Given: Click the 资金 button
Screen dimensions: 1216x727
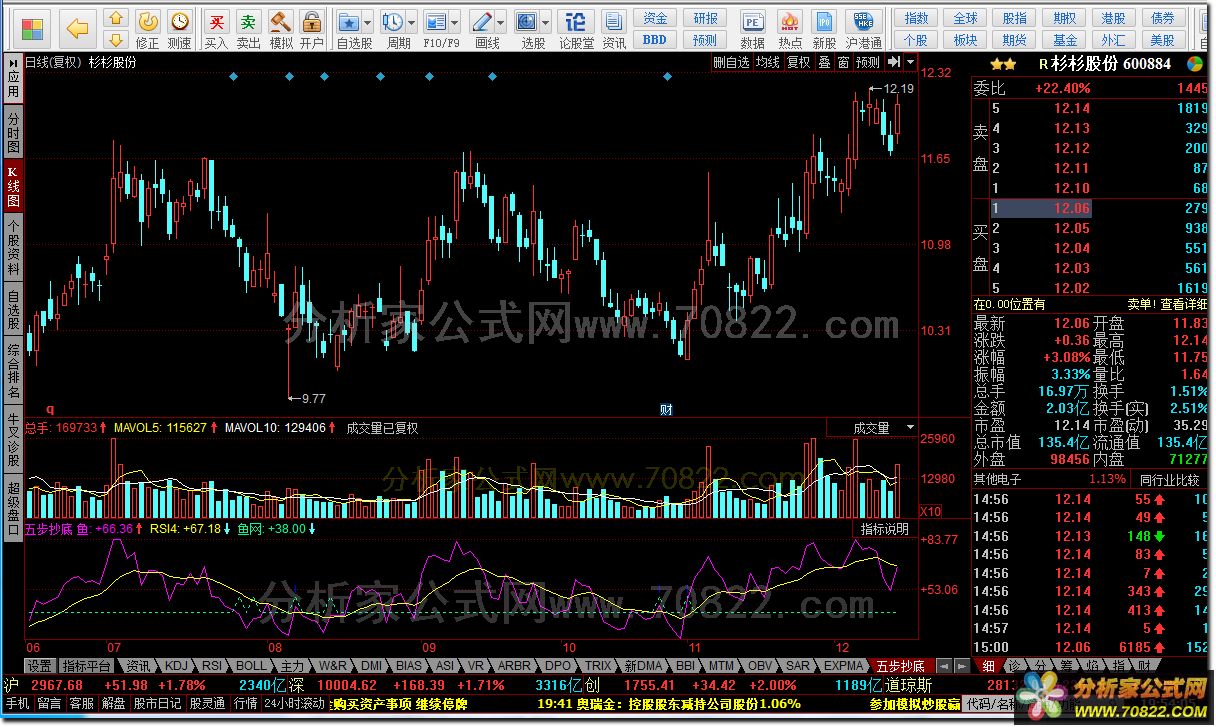Looking at the screenshot, I should 655,18.
